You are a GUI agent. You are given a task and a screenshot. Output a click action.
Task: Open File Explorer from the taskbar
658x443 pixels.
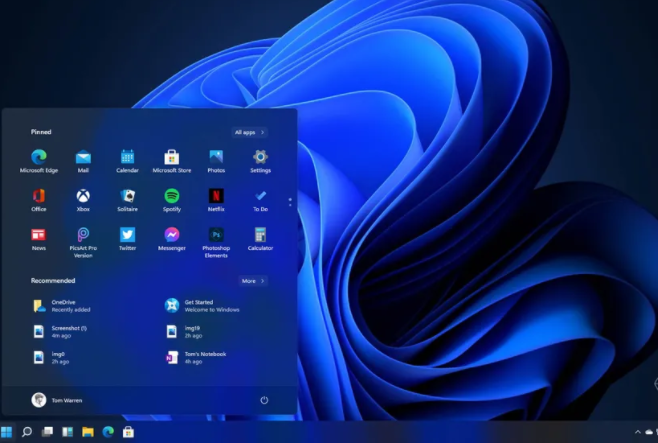pyautogui.click(x=88, y=432)
